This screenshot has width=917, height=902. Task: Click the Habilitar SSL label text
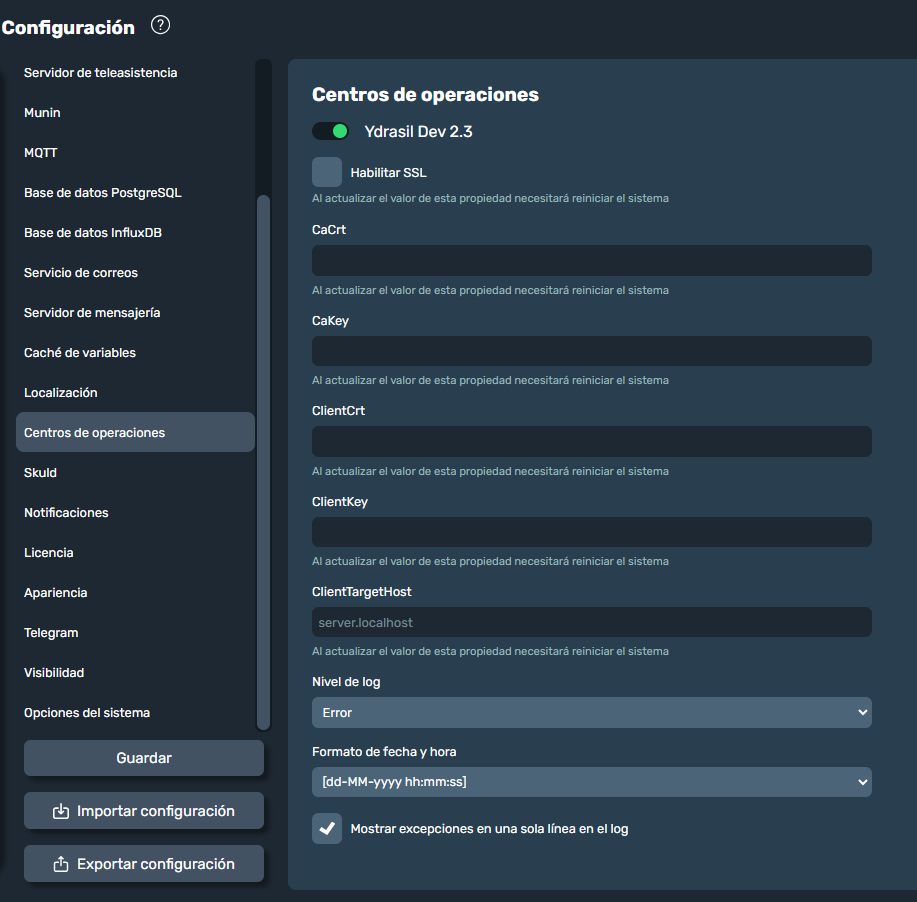[388, 173]
